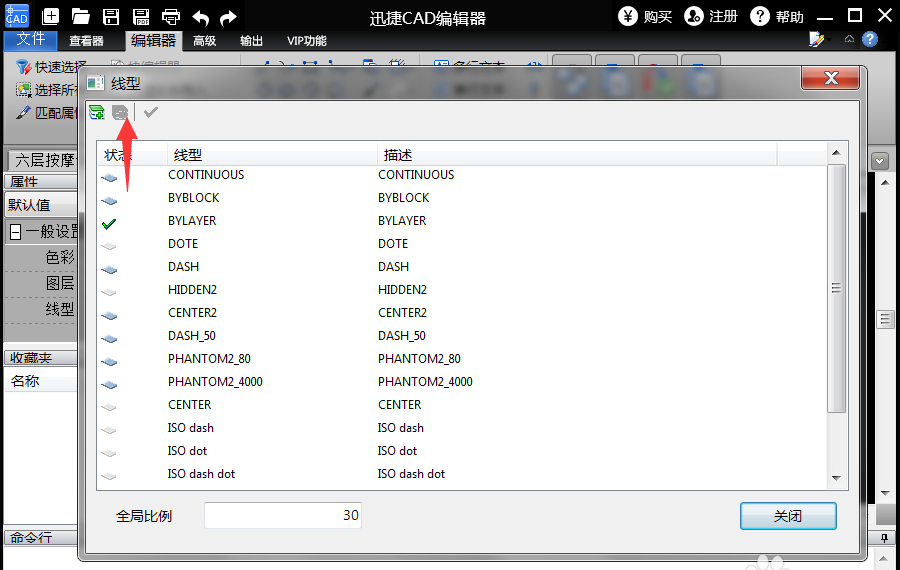Open a file with the folder icon
Viewport: 900px width, 570px height.
(x=80, y=16)
